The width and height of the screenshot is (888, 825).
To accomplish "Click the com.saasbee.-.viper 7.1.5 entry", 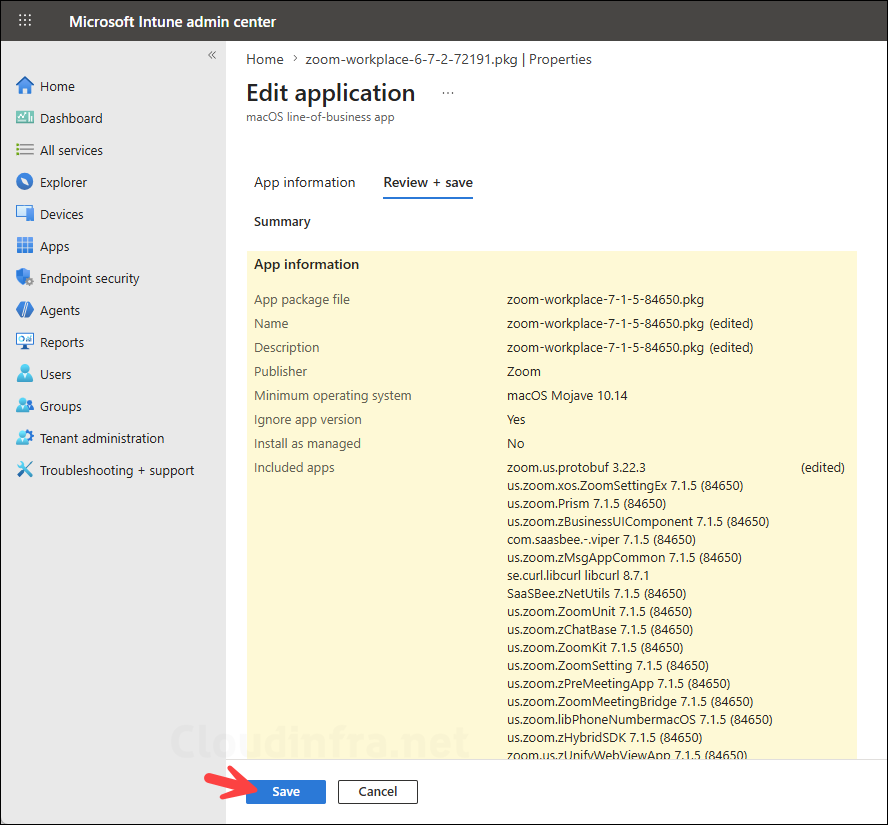I will (x=601, y=540).
